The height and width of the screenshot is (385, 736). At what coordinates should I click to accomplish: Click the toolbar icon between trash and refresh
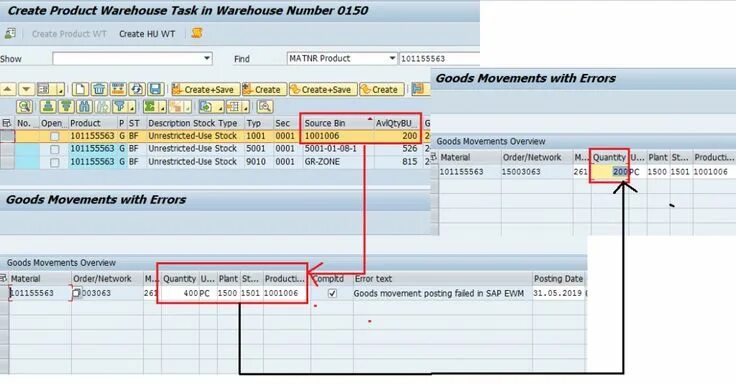coord(118,89)
